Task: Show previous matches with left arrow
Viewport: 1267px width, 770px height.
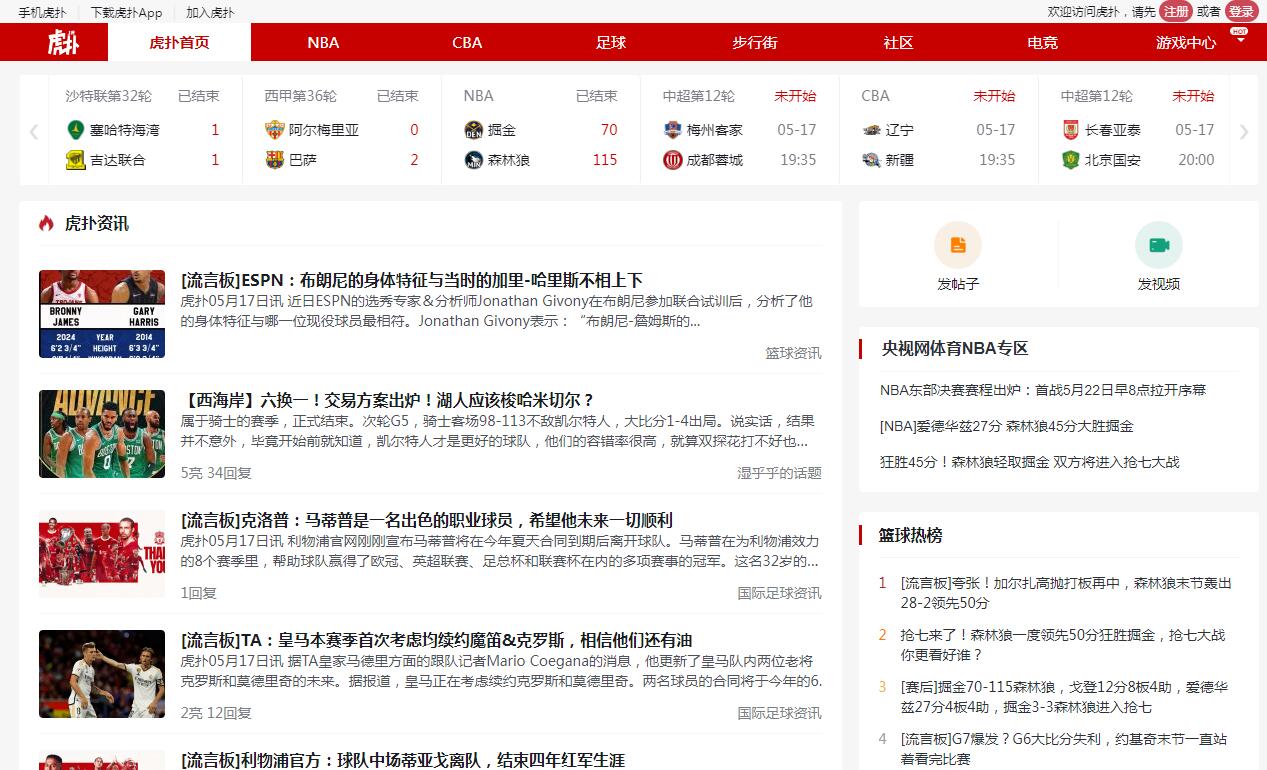Action: point(34,131)
